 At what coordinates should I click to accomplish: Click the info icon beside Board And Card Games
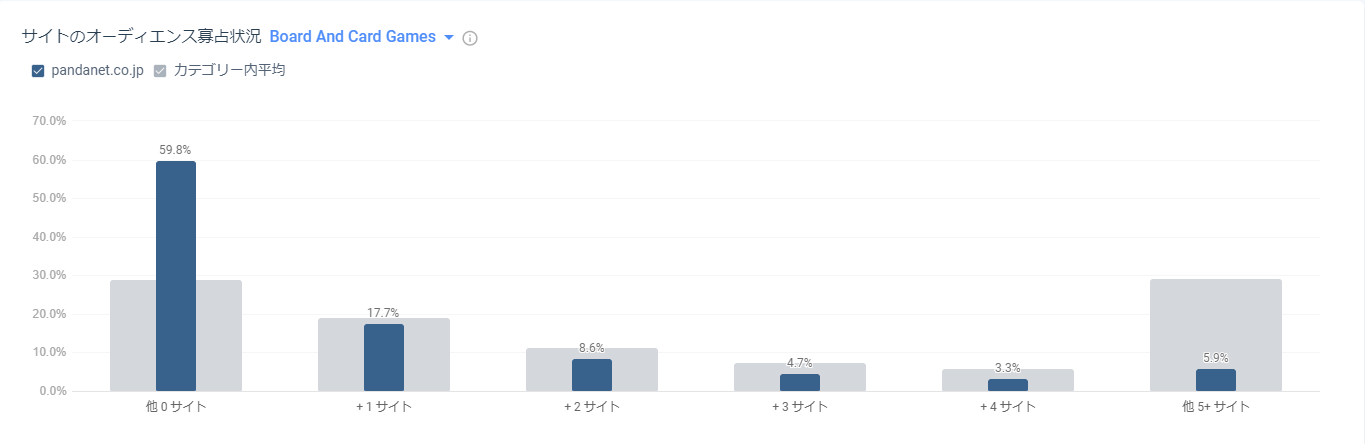click(x=470, y=38)
